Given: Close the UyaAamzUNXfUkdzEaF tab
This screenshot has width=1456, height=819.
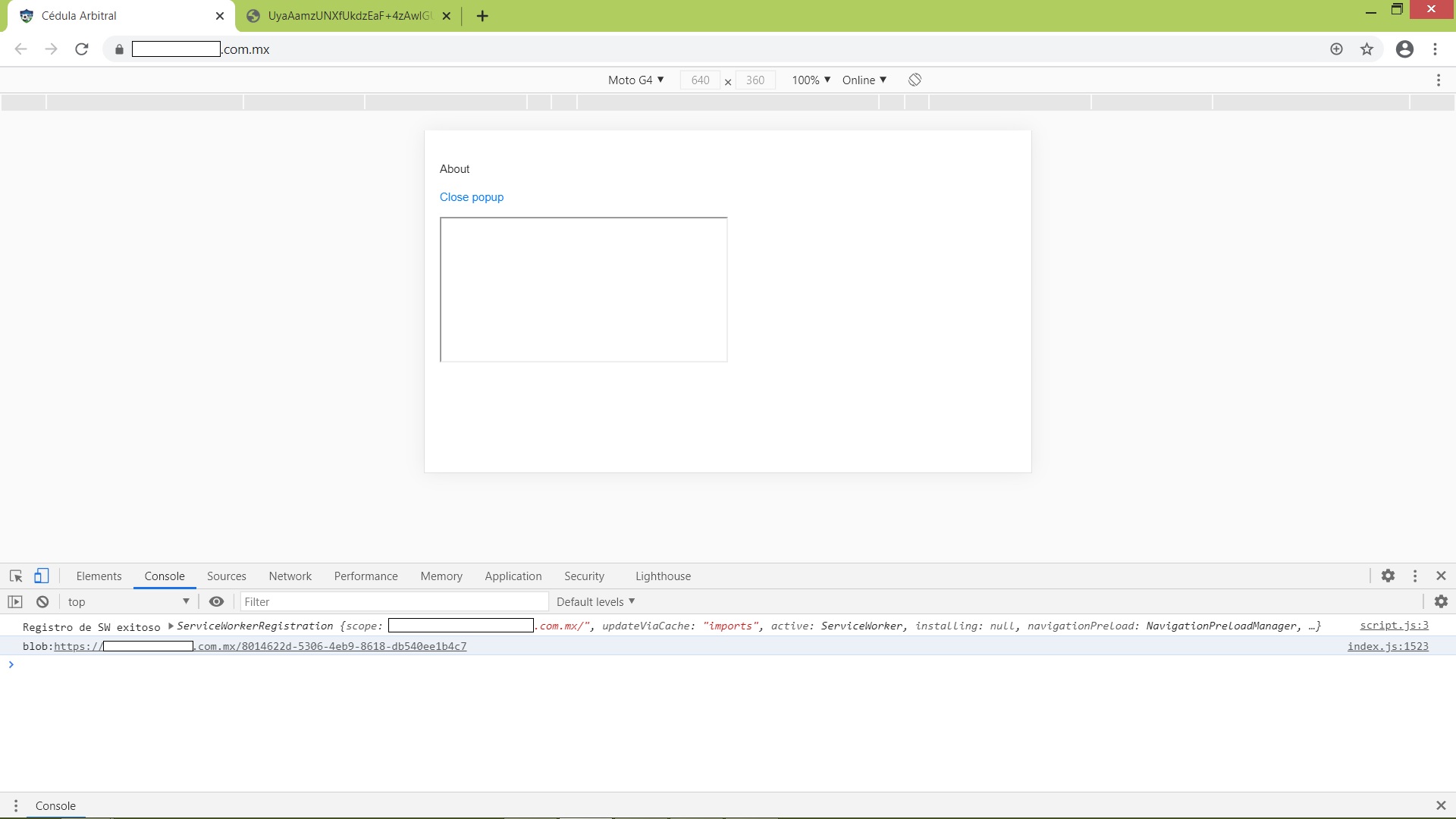Looking at the screenshot, I should pyautogui.click(x=447, y=16).
